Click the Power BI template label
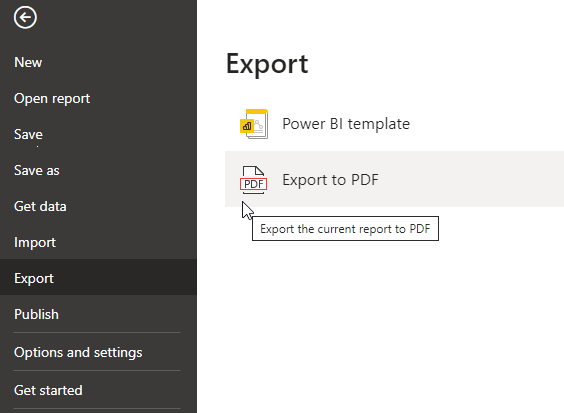The image size is (564, 413). (x=346, y=124)
